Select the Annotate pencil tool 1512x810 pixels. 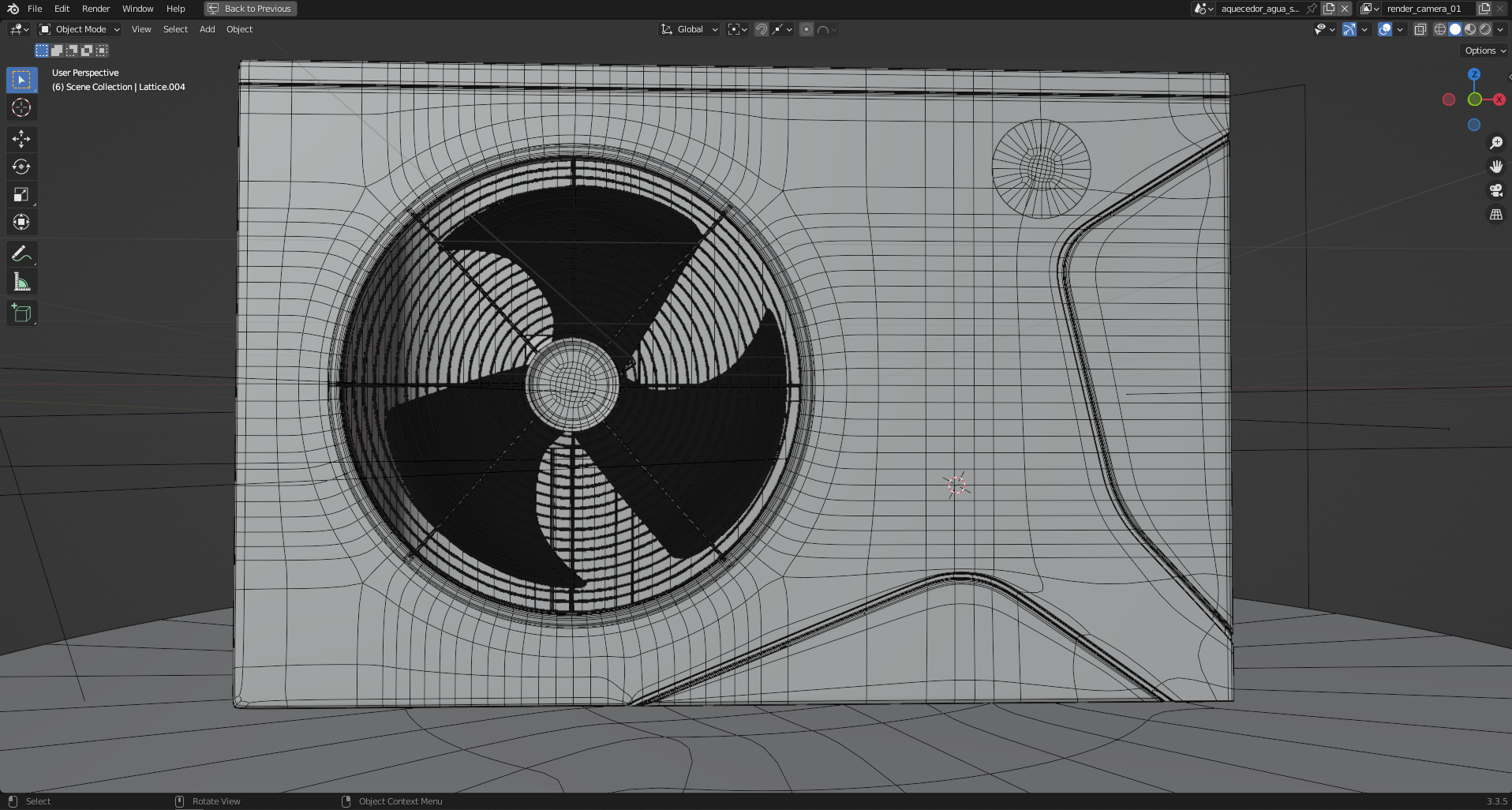(x=21, y=254)
